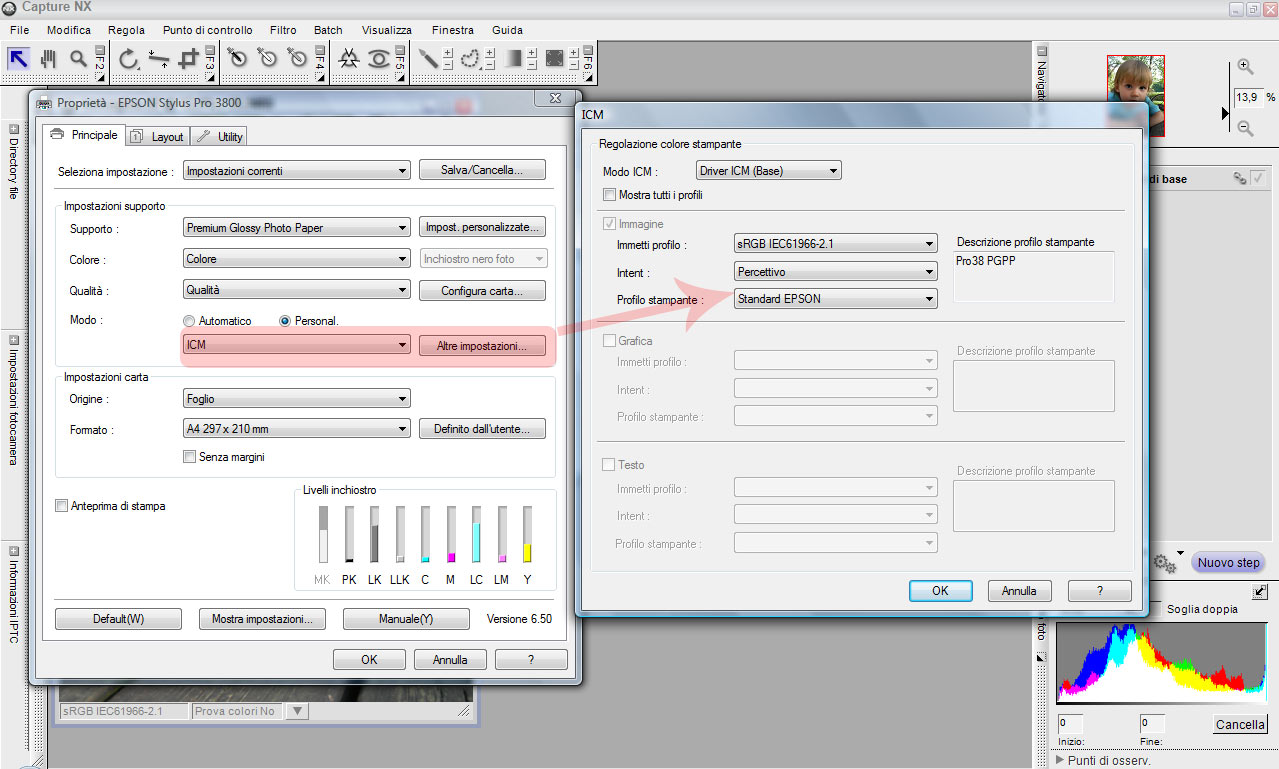
Task: Select the straighten tool icon
Action: click(x=158, y=58)
